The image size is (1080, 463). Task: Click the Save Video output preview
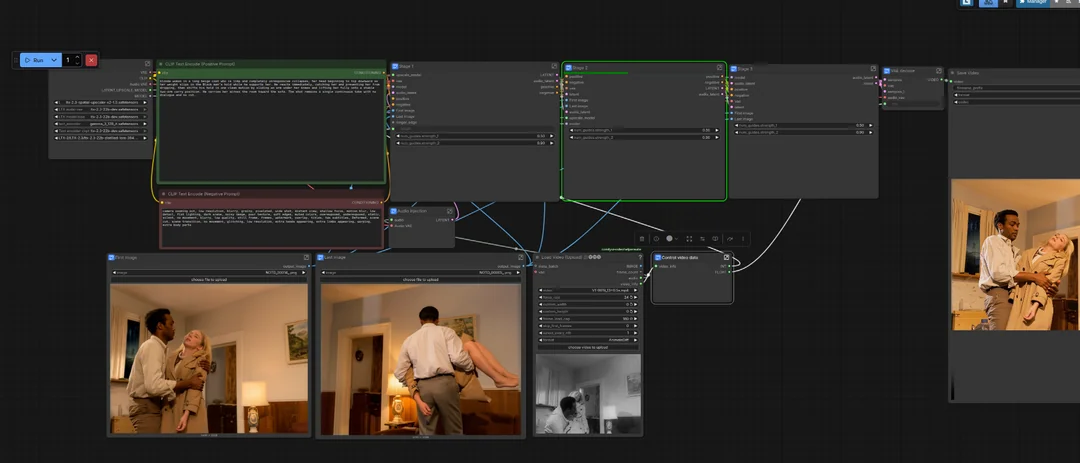[x=1016, y=255]
